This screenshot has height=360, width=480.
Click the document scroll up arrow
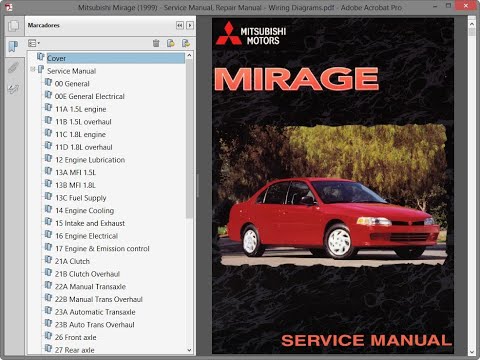472,24
